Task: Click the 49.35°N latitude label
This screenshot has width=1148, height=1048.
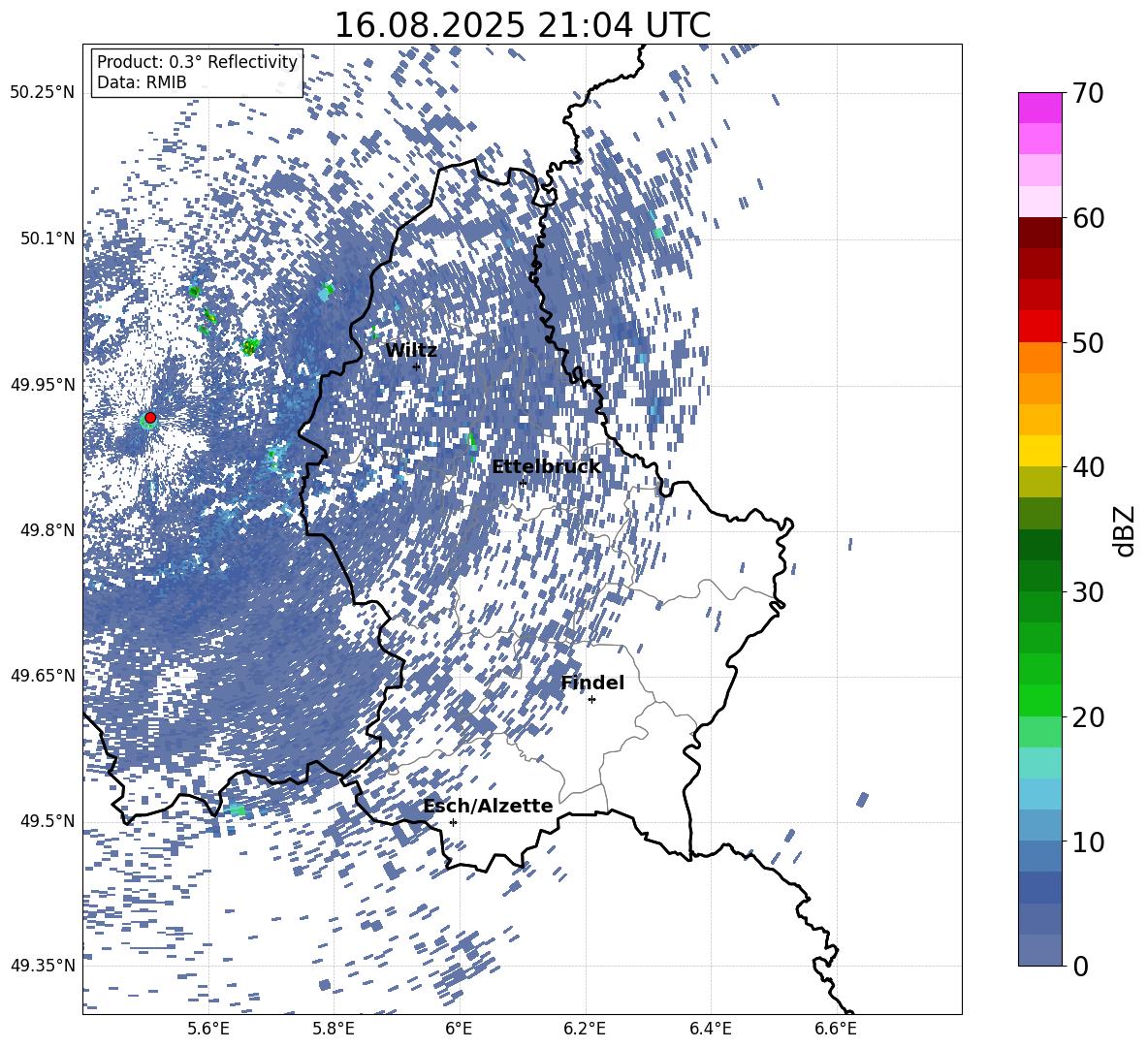Action: tap(44, 966)
